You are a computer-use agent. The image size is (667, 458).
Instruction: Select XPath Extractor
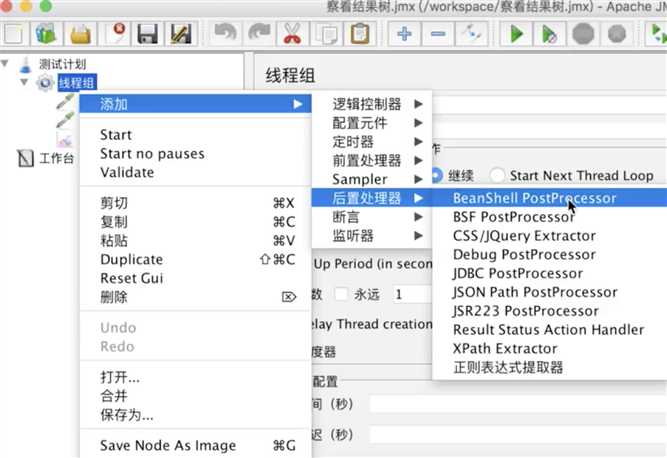[550, 348]
